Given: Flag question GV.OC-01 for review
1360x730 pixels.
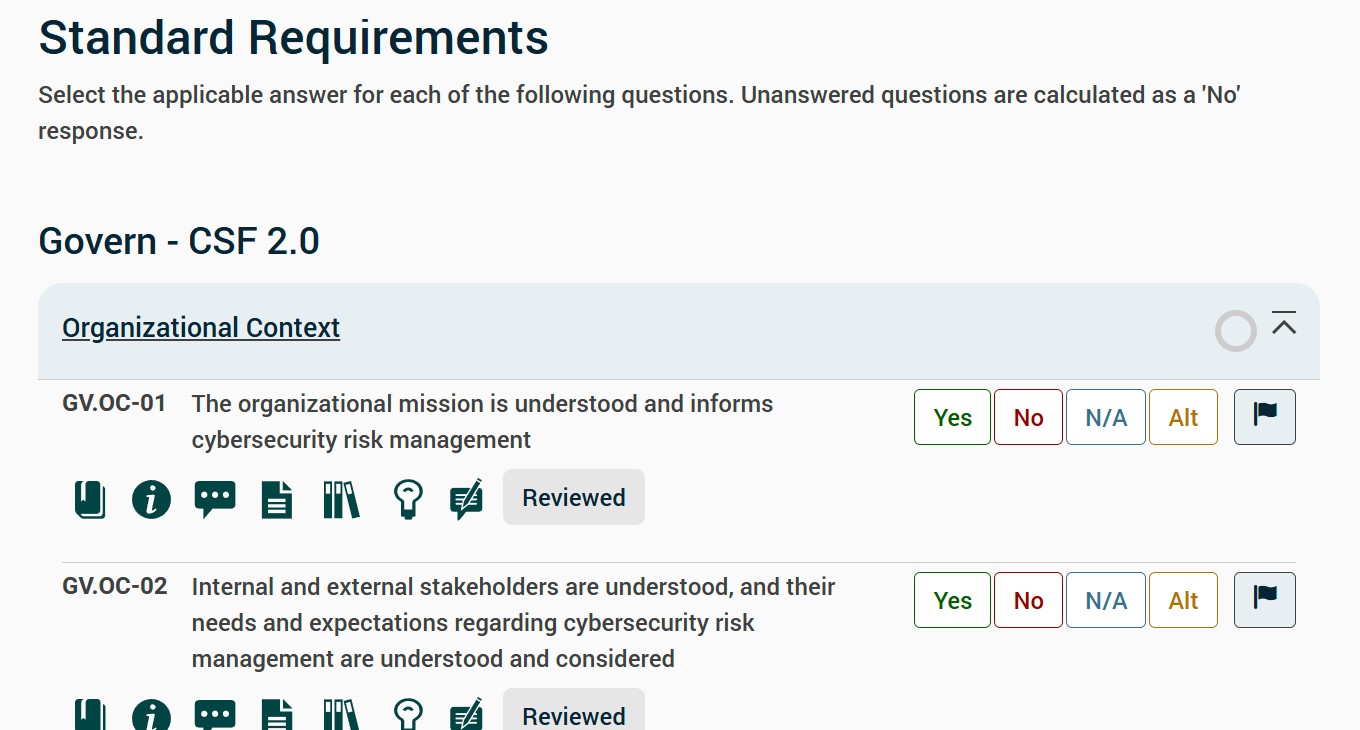Looking at the screenshot, I should click(1265, 417).
